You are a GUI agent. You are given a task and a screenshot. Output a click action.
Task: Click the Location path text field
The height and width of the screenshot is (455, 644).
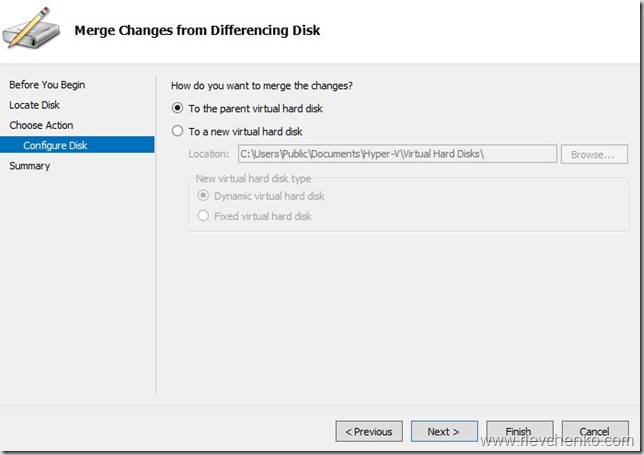tap(396, 154)
